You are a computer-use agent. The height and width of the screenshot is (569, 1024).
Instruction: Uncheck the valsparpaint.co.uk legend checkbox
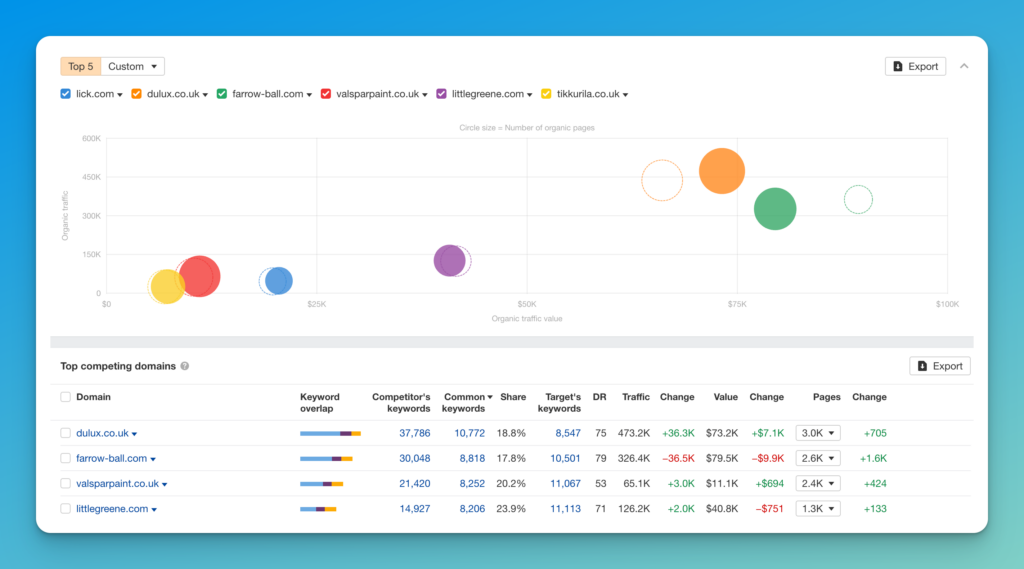point(326,94)
